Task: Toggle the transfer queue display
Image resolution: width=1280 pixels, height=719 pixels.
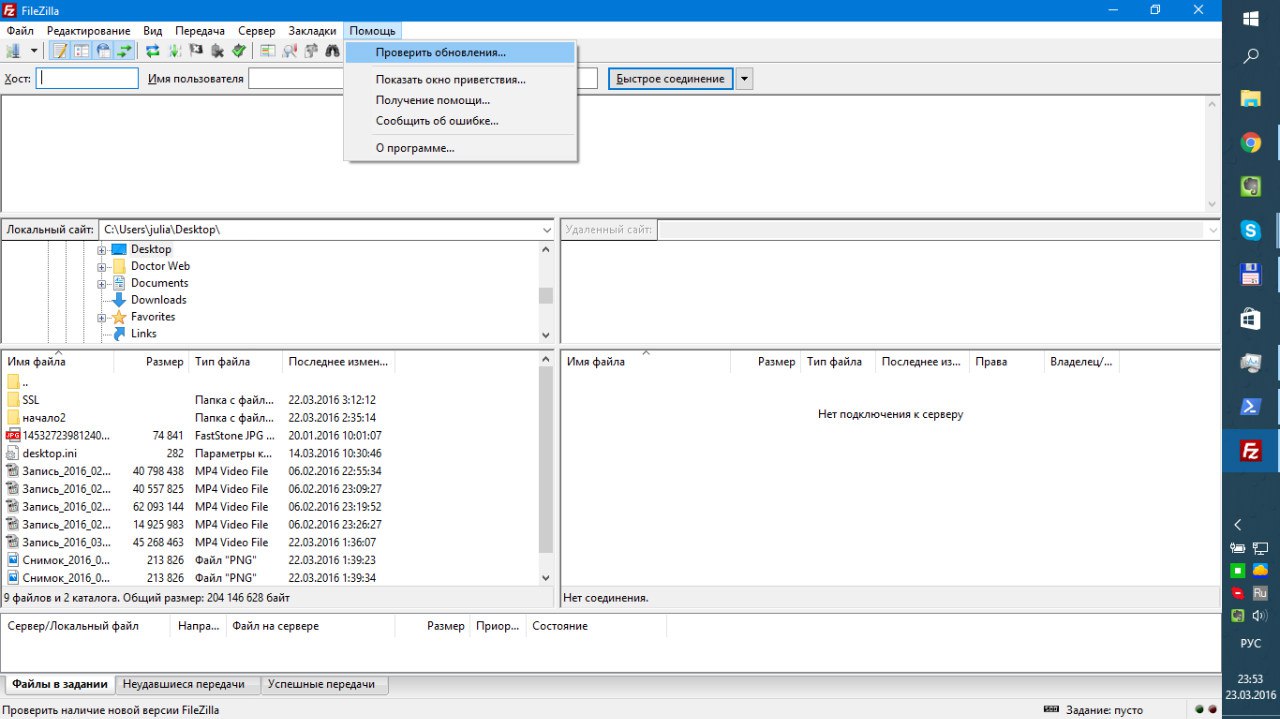Action: click(x=124, y=51)
